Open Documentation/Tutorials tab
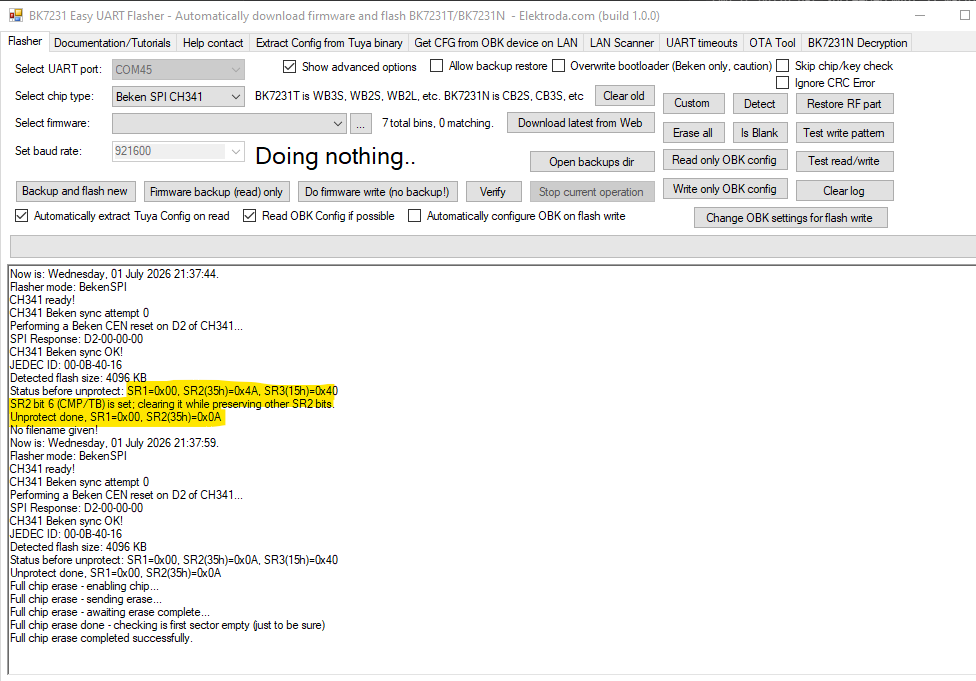The width and height of the screenshot is (976, 681). [x=112, y=43]
